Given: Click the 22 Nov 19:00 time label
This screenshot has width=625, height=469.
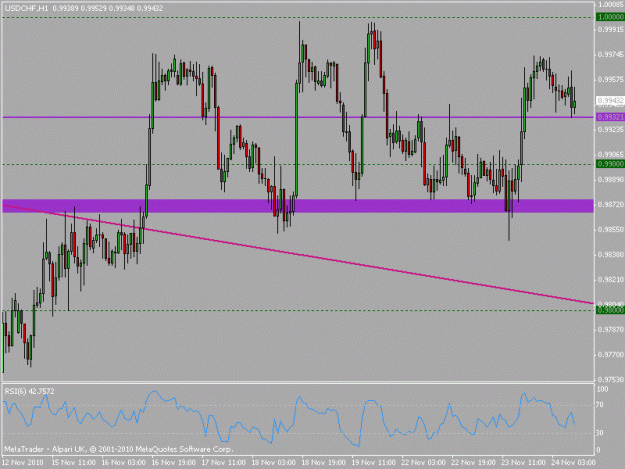Looking at the screenshot, I should tap(474, 462).
